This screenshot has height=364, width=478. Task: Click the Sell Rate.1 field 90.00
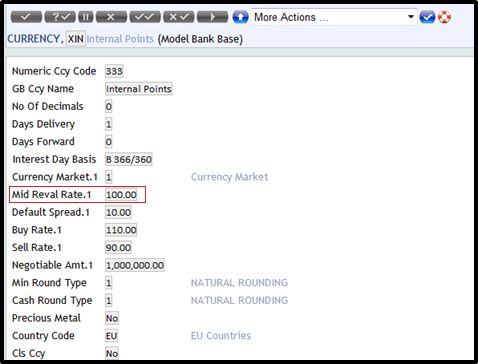[x=118, y=248]
